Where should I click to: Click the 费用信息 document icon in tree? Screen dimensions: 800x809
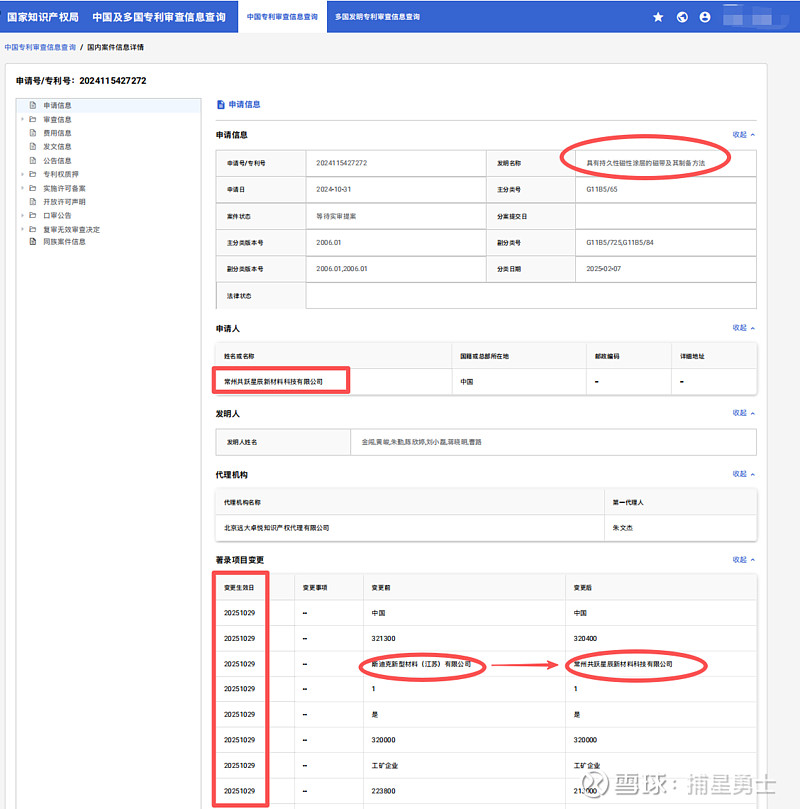33,133
